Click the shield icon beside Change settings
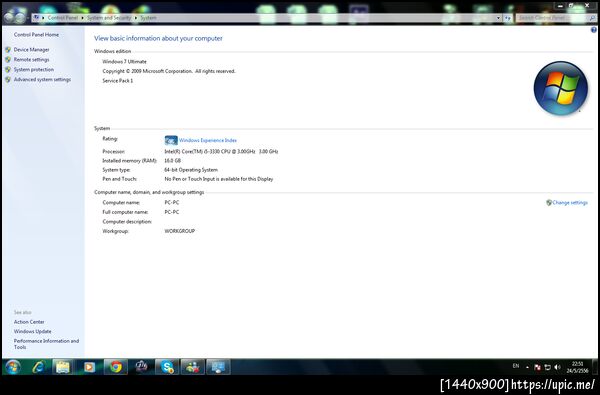The height and width of the screenshot is (395, 600). pos(549,203)
